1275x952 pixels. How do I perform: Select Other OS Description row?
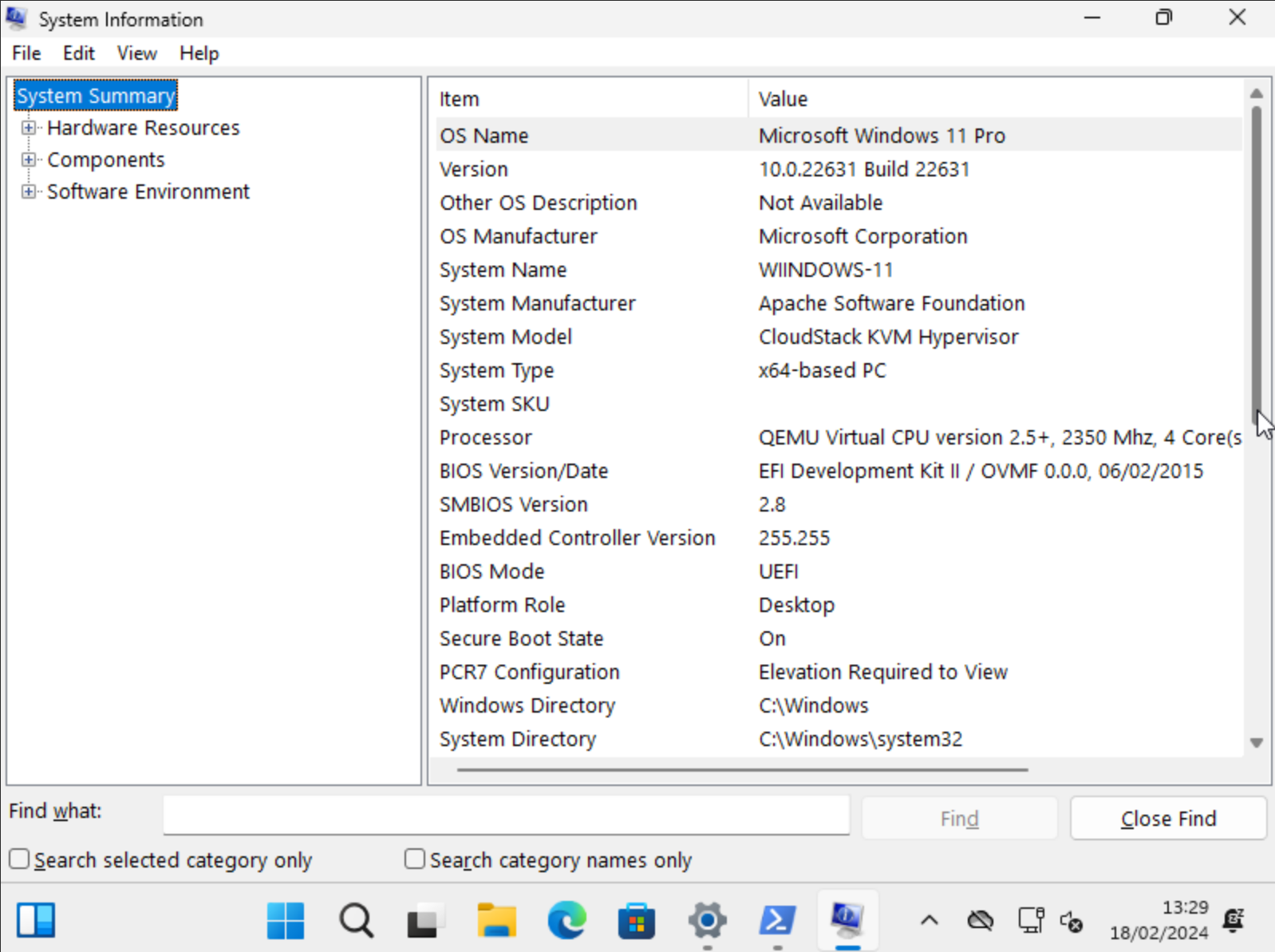tap(839, 203)
